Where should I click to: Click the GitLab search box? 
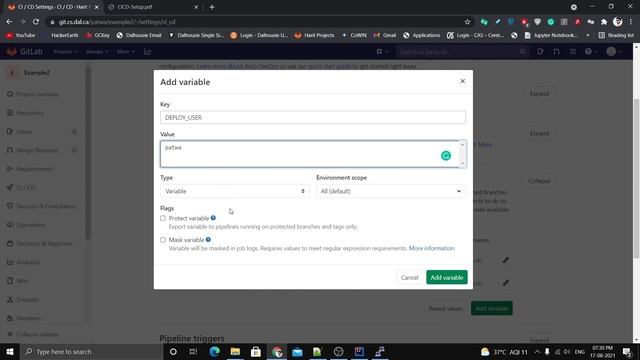click(462, 52)
